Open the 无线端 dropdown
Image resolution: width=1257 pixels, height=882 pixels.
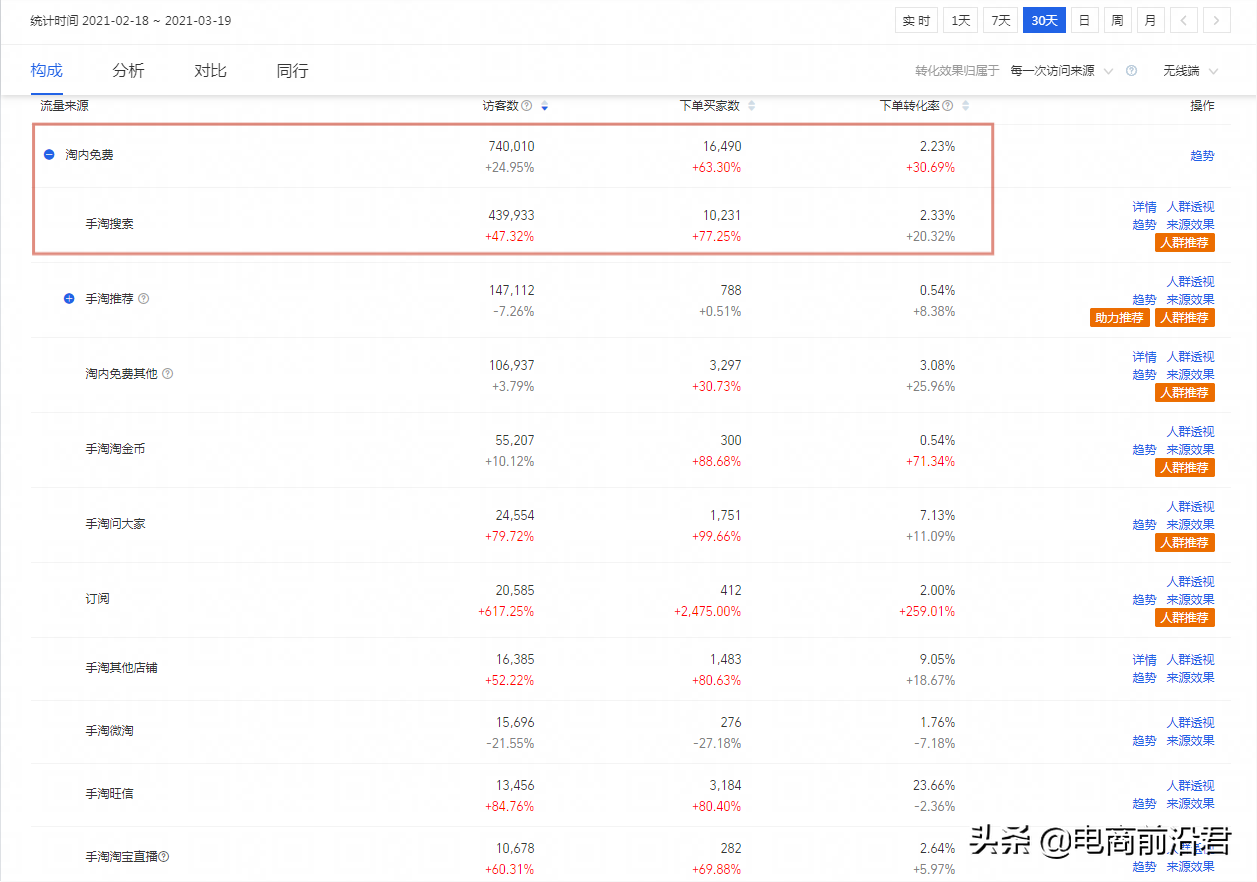coord(1188,70)
